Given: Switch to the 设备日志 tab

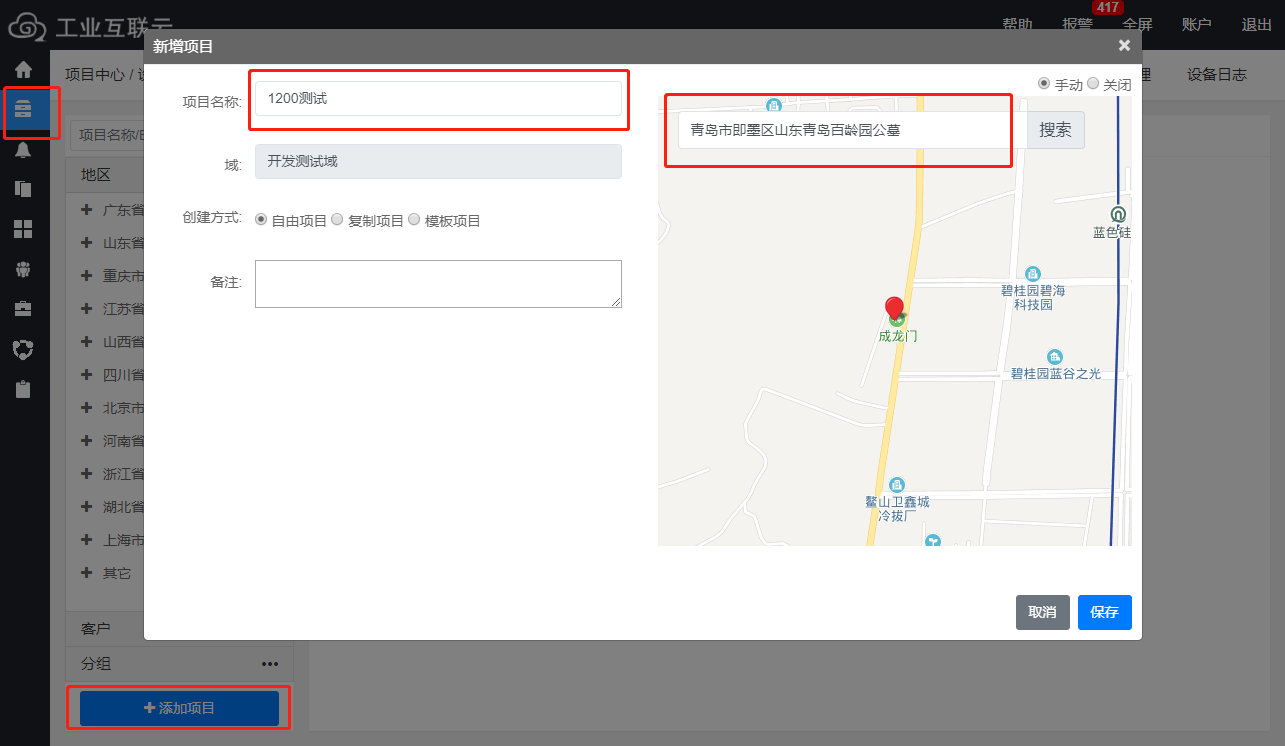Looking at the screenshot, I should coord(1216,74).
